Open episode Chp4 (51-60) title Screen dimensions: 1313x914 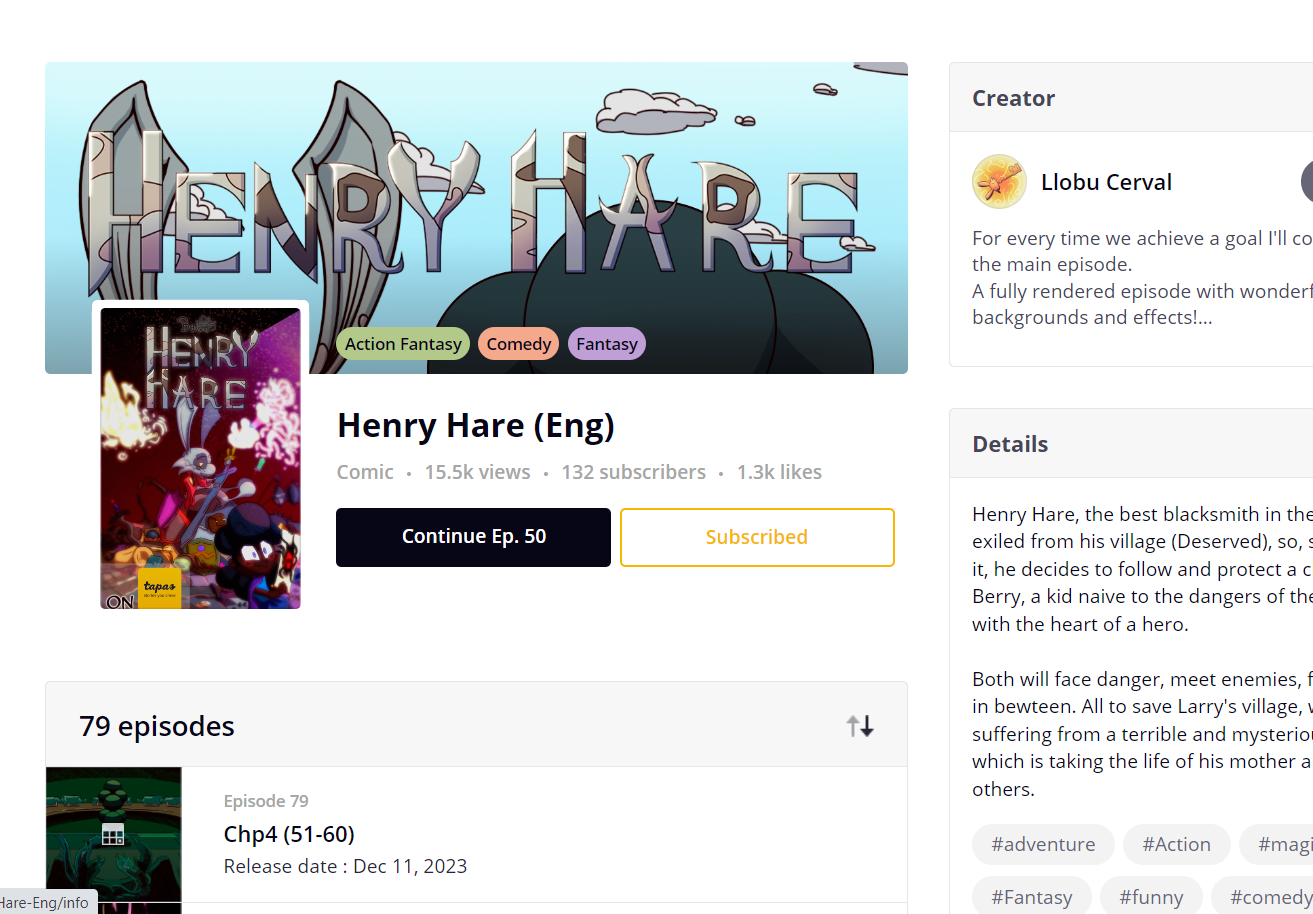(x=289, y=834)
